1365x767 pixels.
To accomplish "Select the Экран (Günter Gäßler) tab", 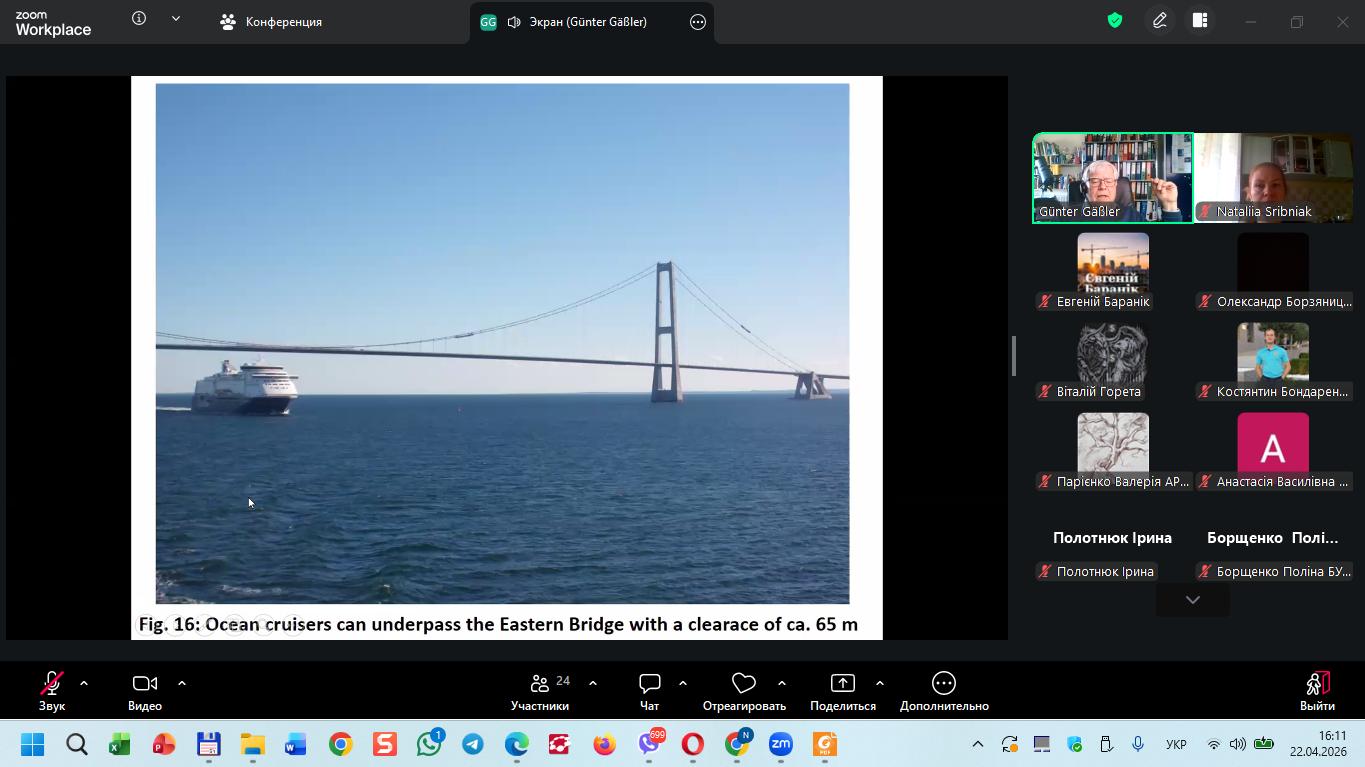I will [x=577, y=22].
